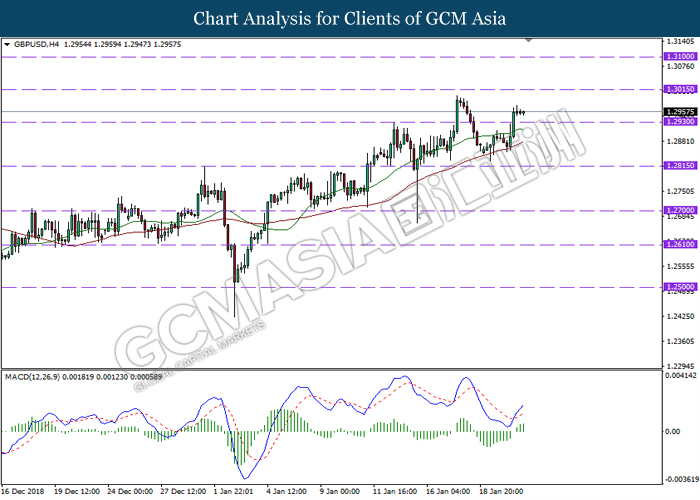The image size is (700, 500).
Task: Click the 1.22945 price scale value
Action: click(x=681, y=366)
